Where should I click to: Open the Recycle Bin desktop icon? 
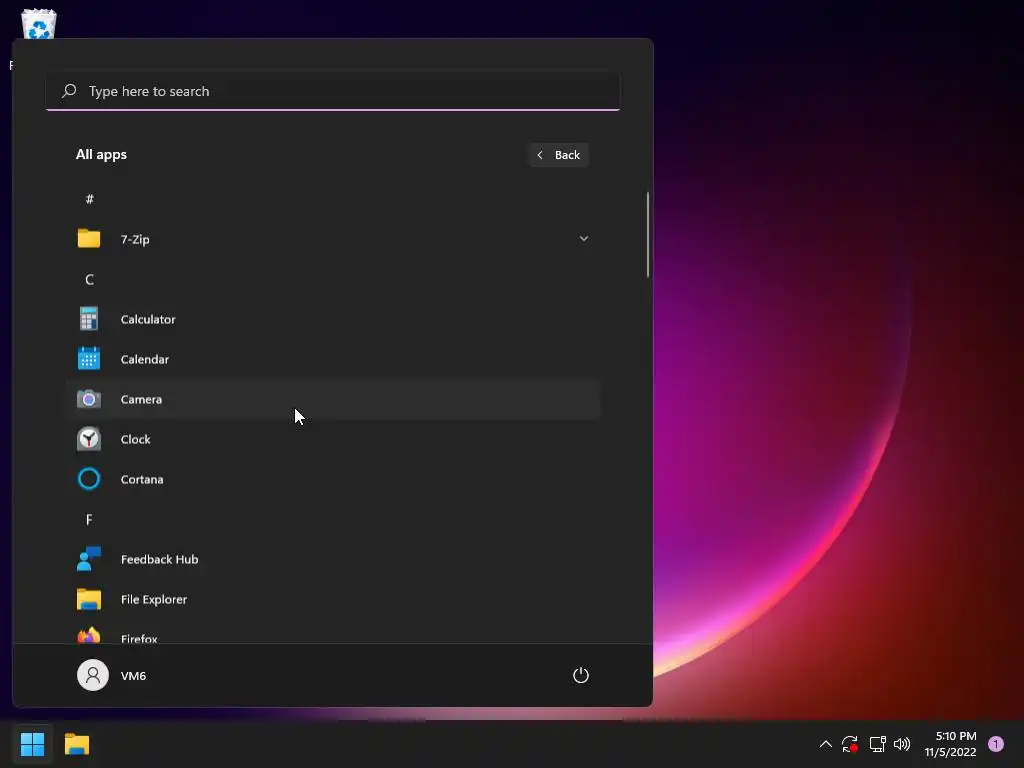(x=39, y=25)
